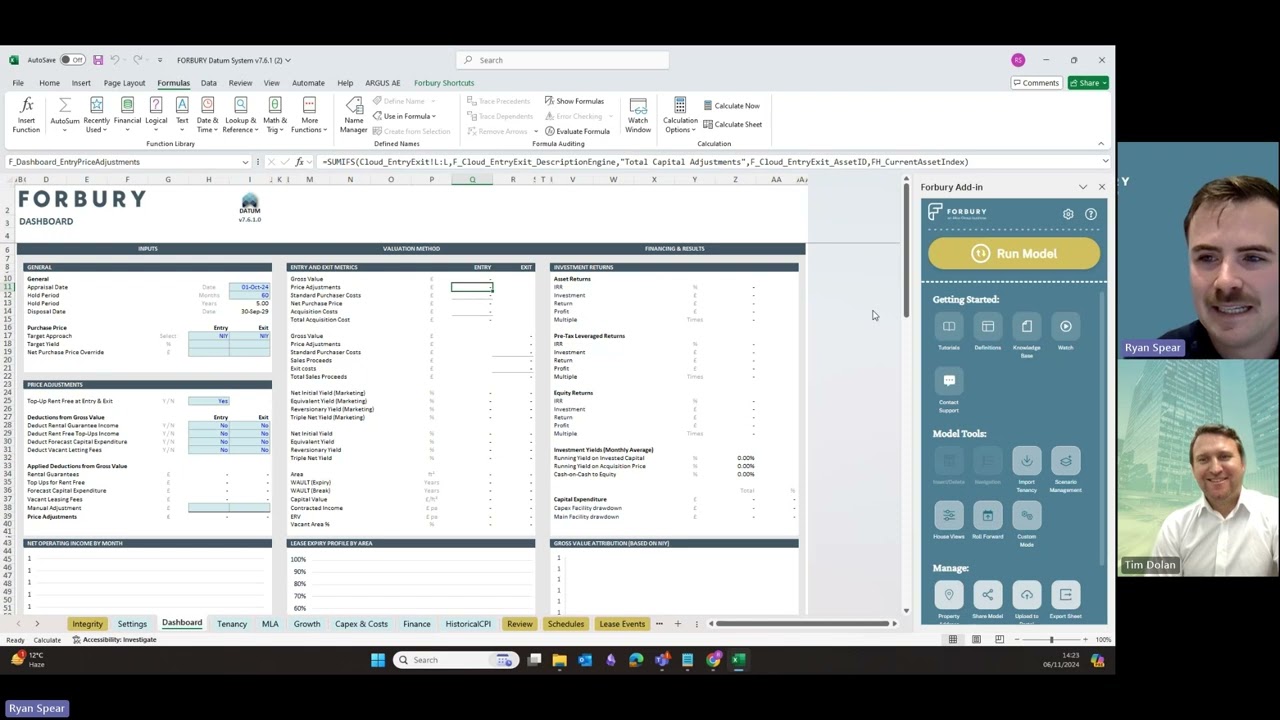
Task: Switch to the Capex & Costs sheet tab
Action: click(361, 624)
